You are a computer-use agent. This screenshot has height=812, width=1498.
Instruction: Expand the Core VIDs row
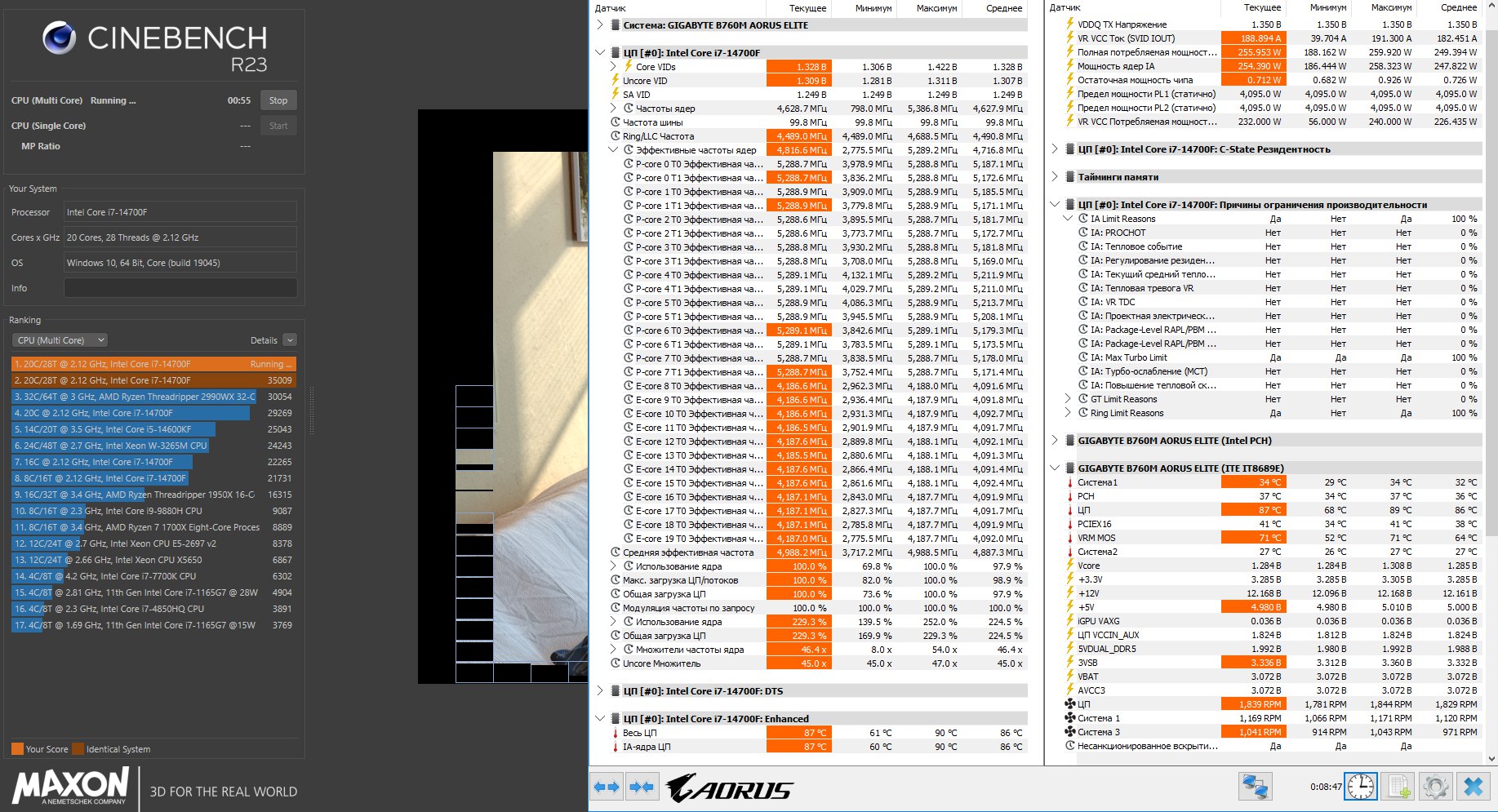(613, 67)
